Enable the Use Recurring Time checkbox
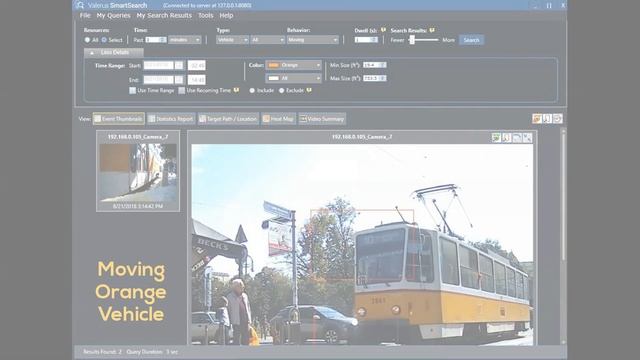 click(182, 90)
